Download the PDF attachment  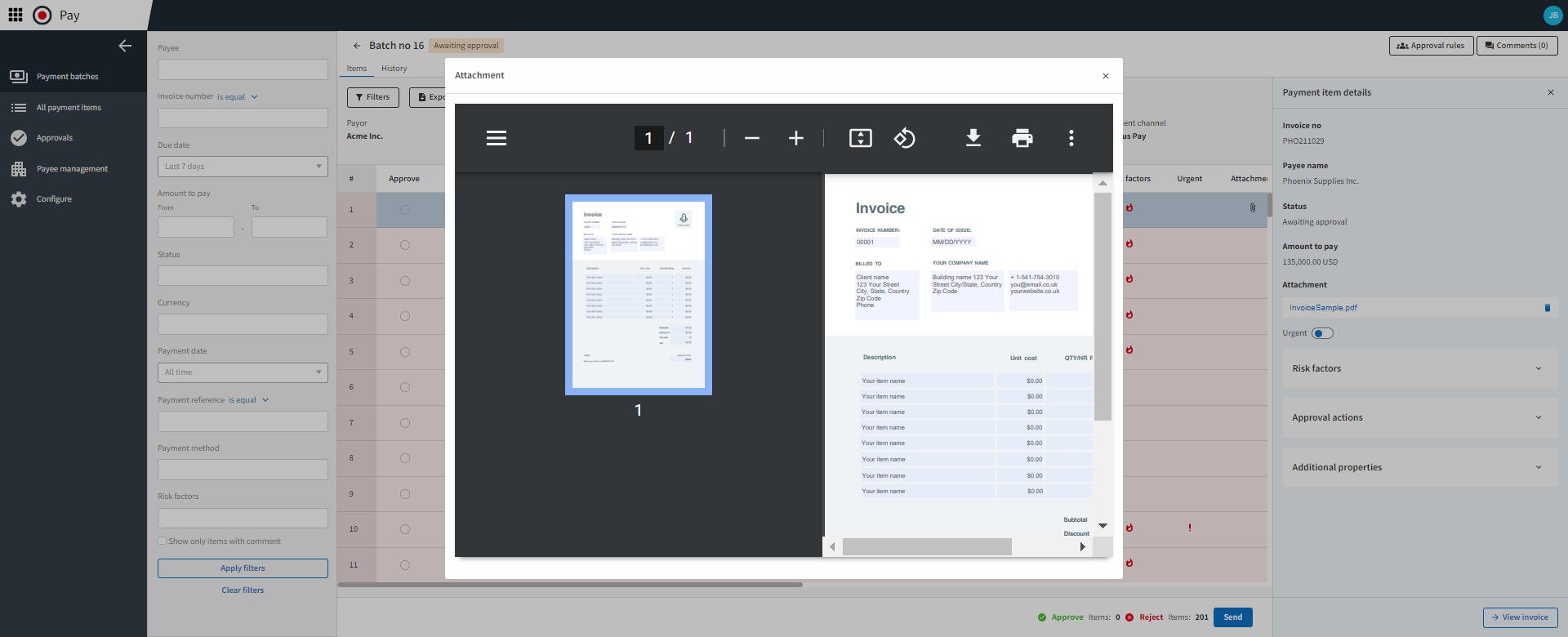973,138
